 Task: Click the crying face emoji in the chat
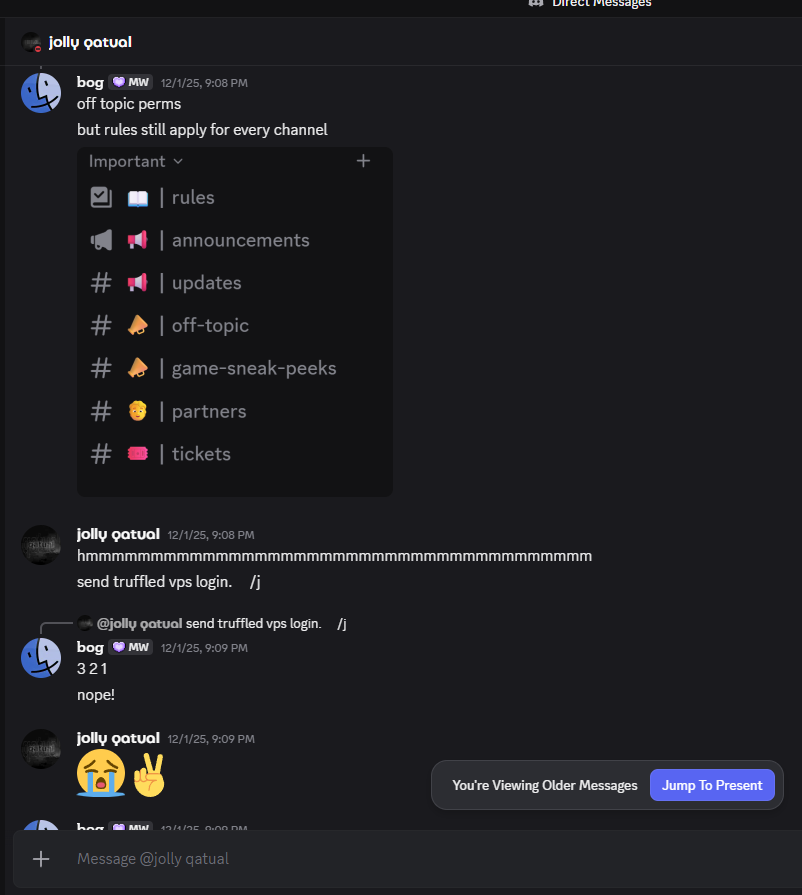click(x=101, y=774)
